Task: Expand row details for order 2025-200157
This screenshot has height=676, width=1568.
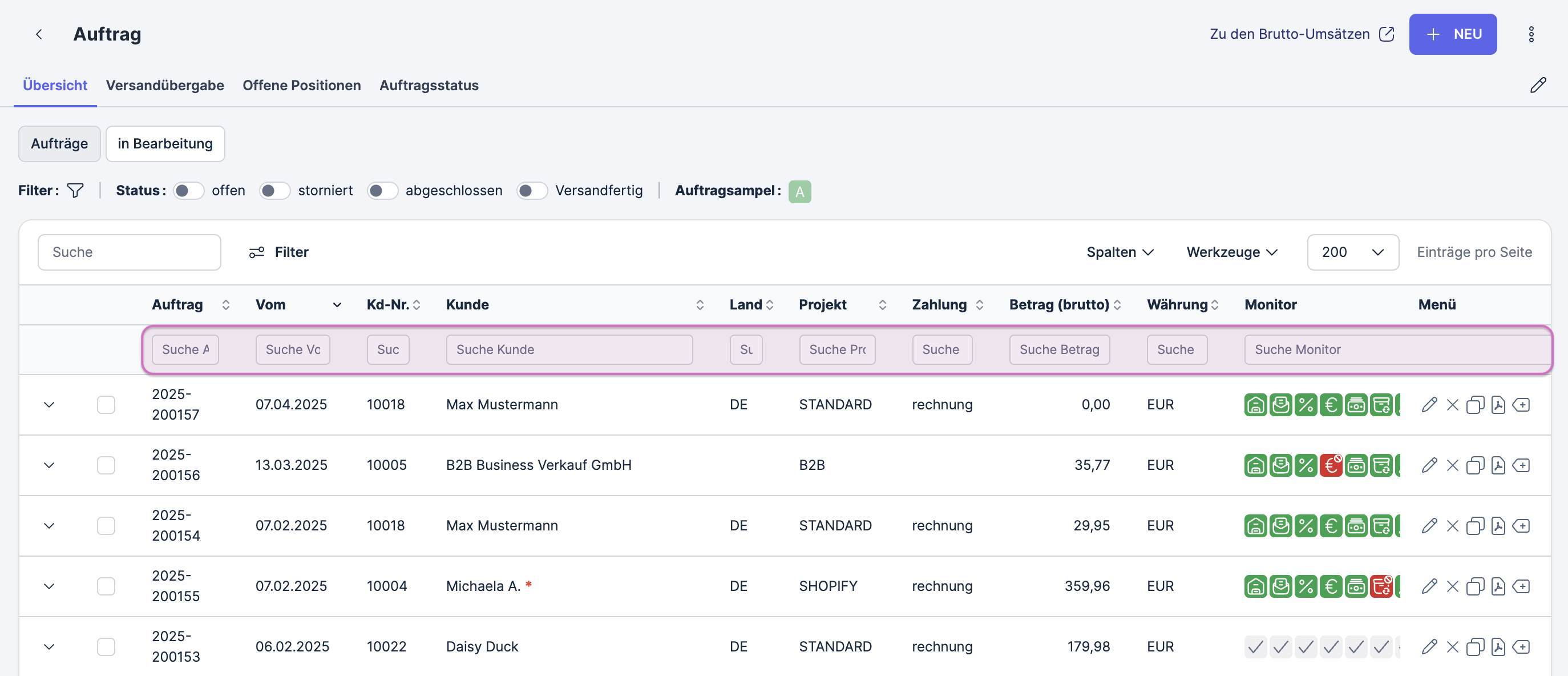Action: tap(49, 404)
